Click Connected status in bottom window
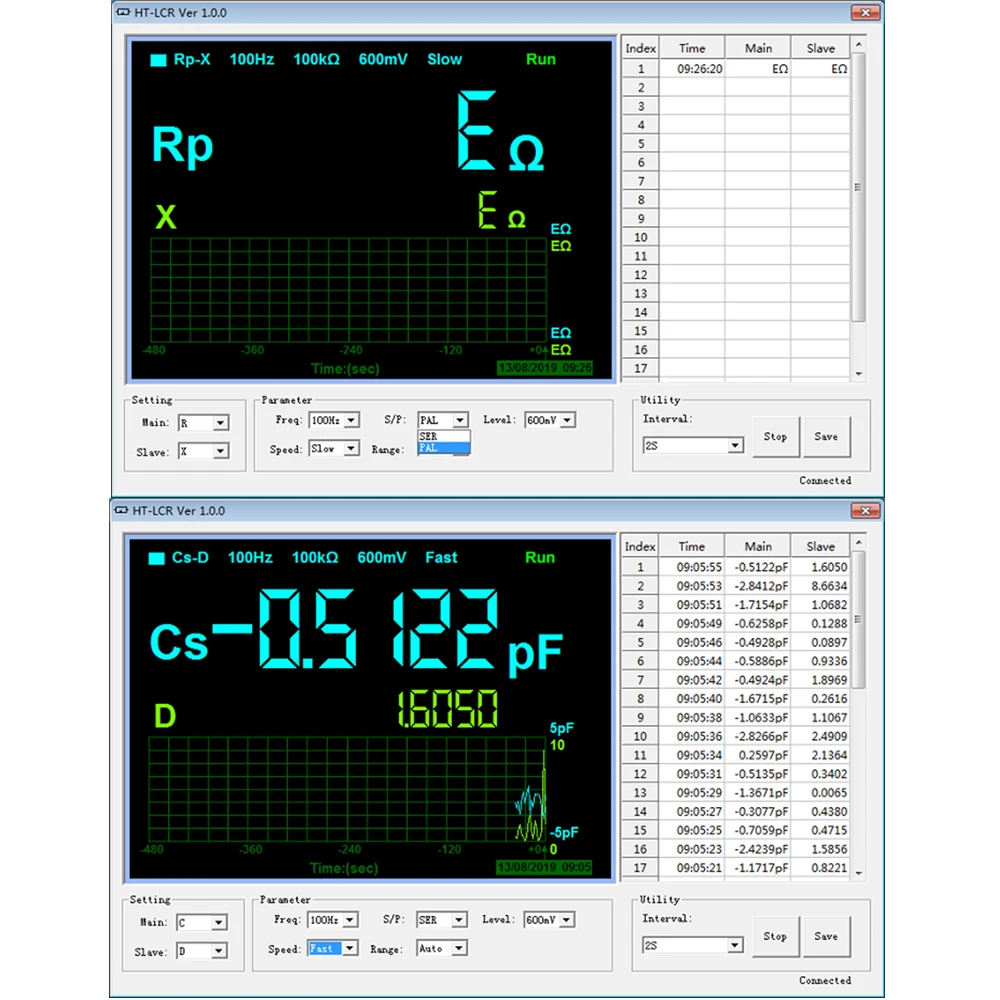1000x1000 pixels. pos(825,980)
